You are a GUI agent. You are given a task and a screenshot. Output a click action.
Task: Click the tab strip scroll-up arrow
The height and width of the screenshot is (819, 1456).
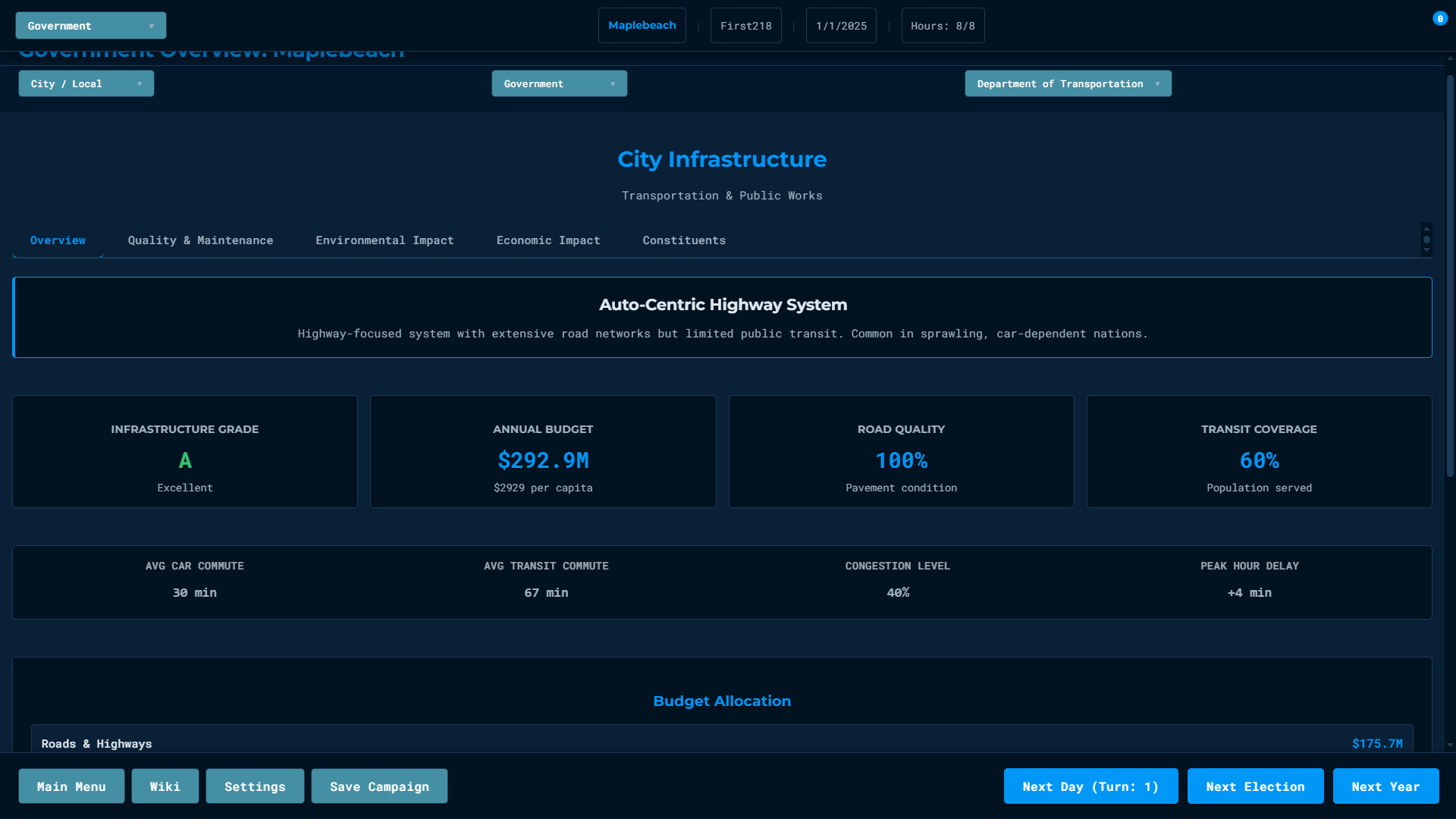pos(1426,228)
